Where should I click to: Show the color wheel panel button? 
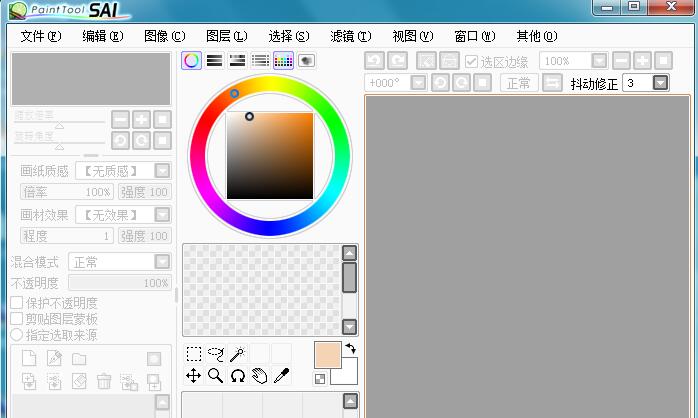(191, 61)
